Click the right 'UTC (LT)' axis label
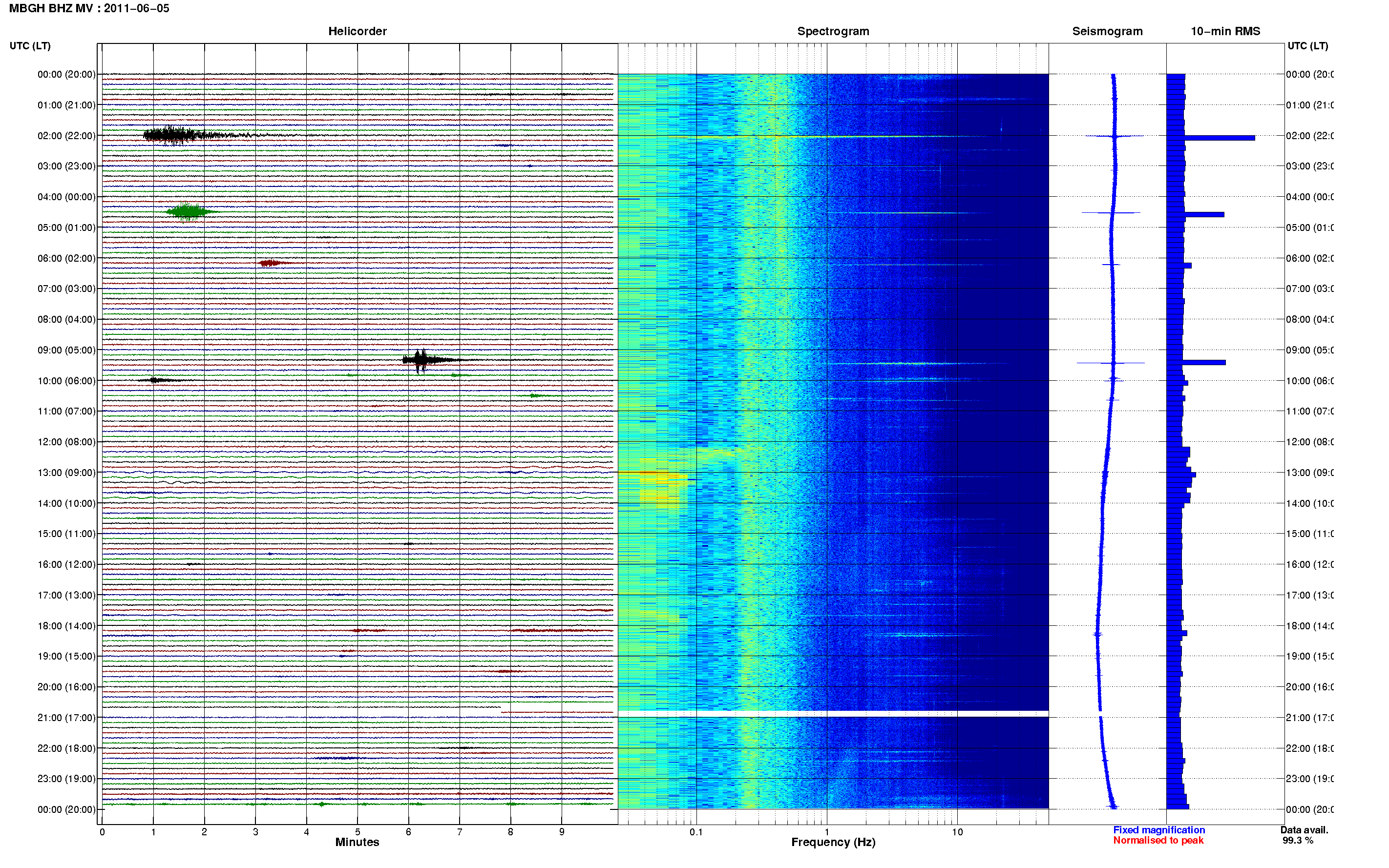Screen dimensions: 1389x868 point(1307,46)
